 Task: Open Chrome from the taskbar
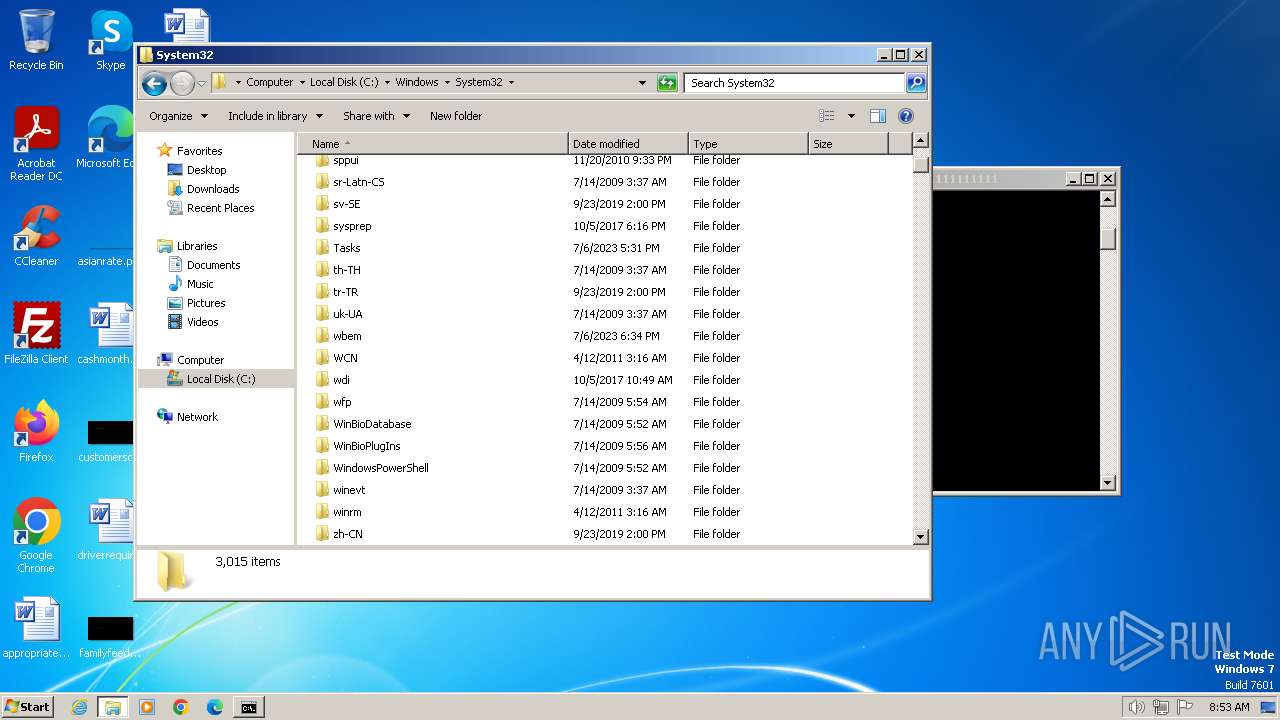(x=181, y=707)
